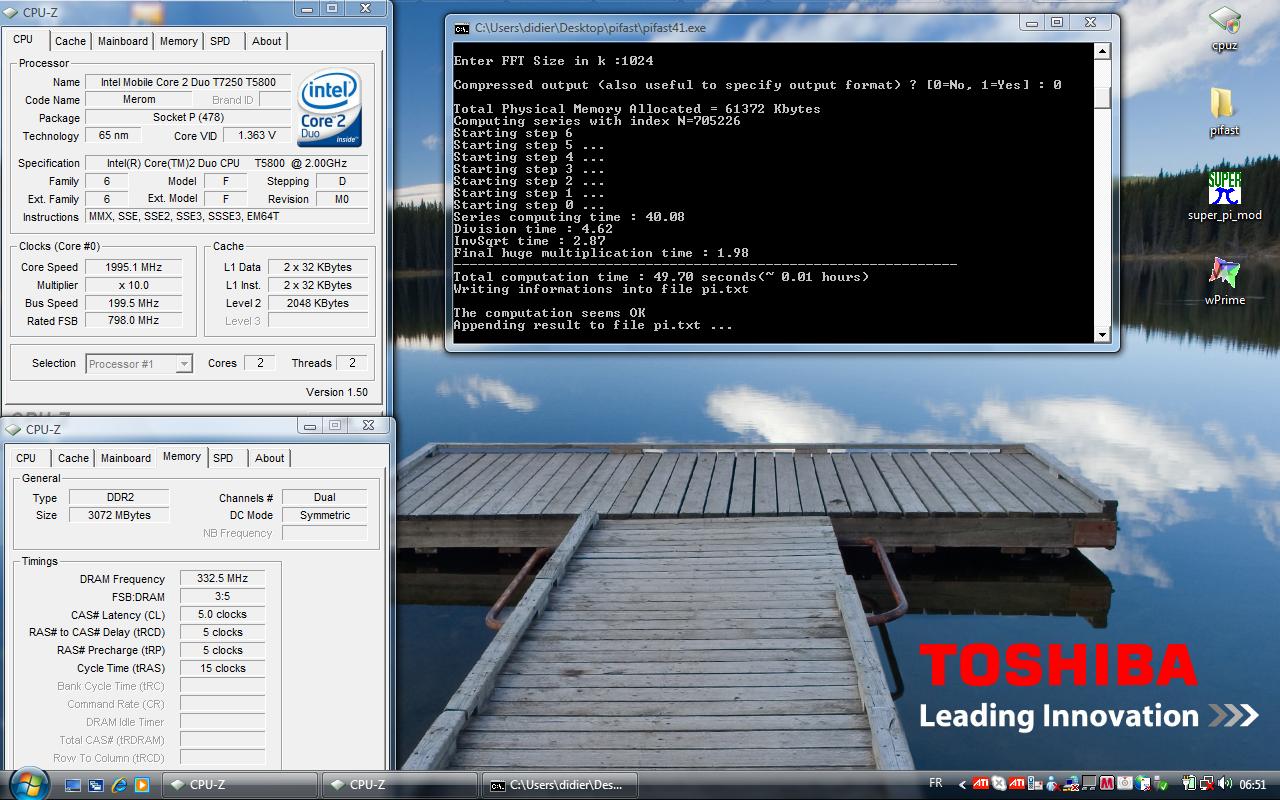The image size is (1280, 800).
Task: Click Code Name value 'Merom'
Action: click(x=139, y=100)
